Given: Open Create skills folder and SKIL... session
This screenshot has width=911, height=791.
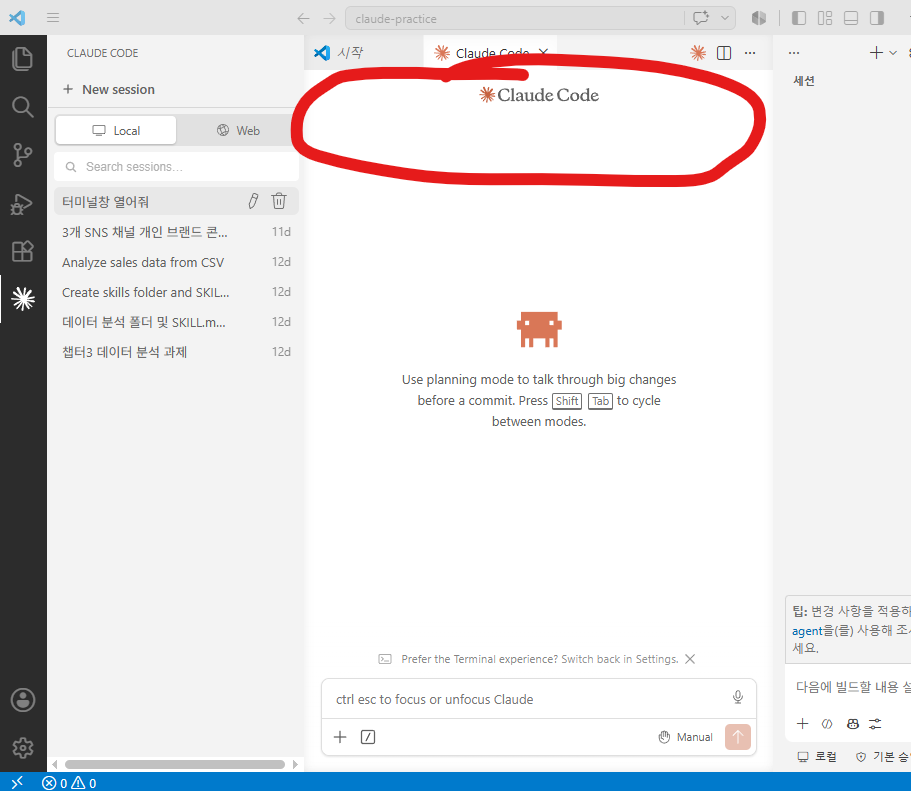Looking at the screenshot, I should tap(177, 292).
